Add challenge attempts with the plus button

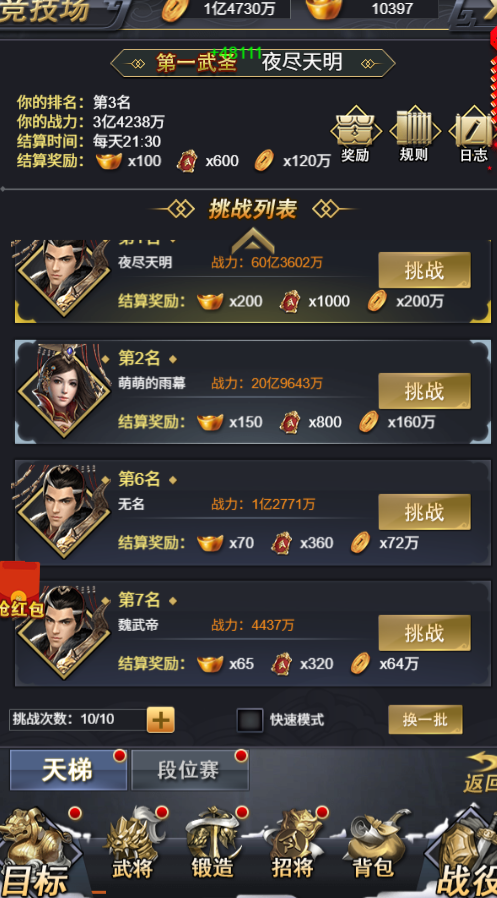pos(161,720)
